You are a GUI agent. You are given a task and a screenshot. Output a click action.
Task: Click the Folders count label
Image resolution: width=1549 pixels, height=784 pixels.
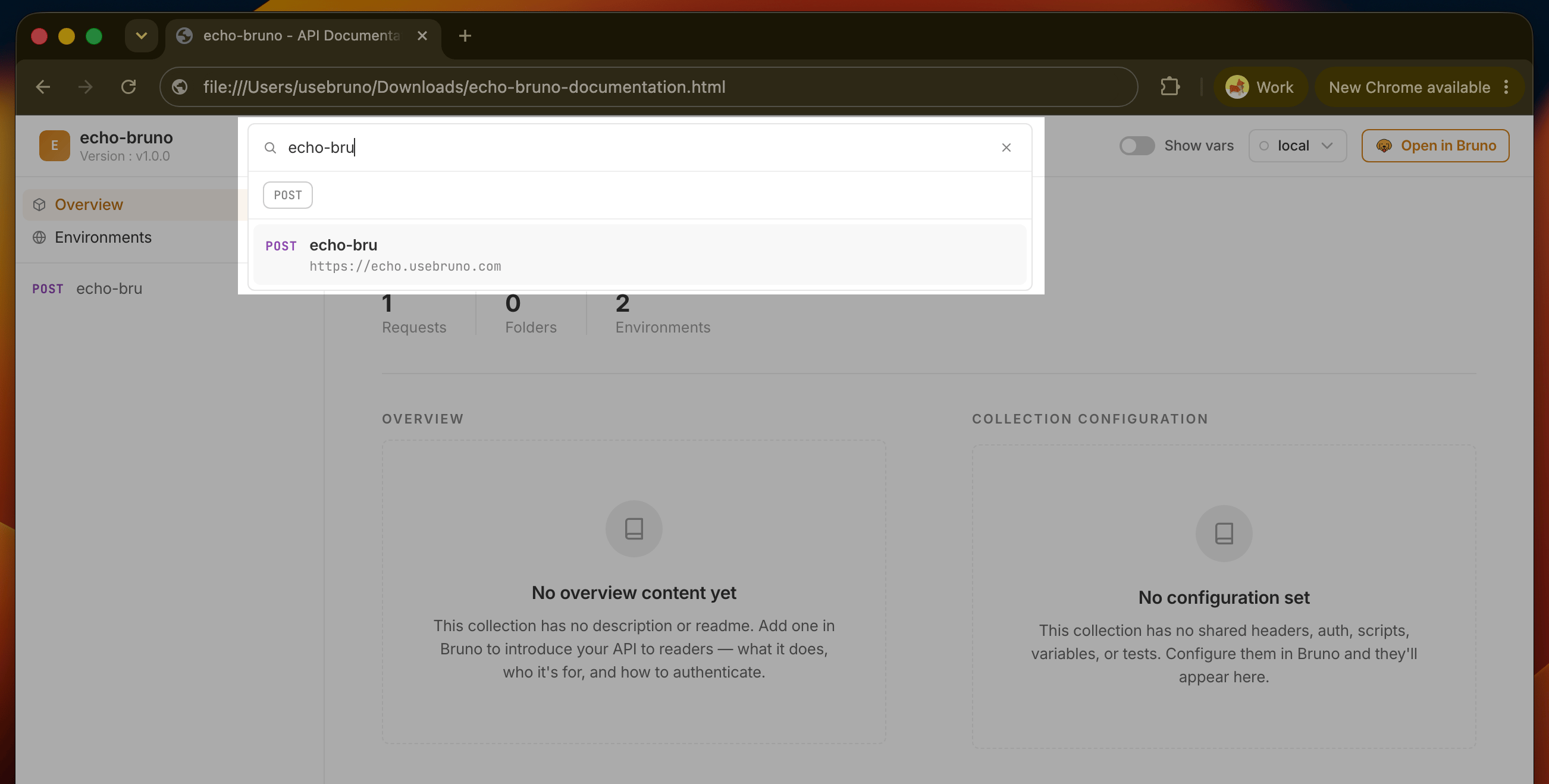[x=531, y=328]
